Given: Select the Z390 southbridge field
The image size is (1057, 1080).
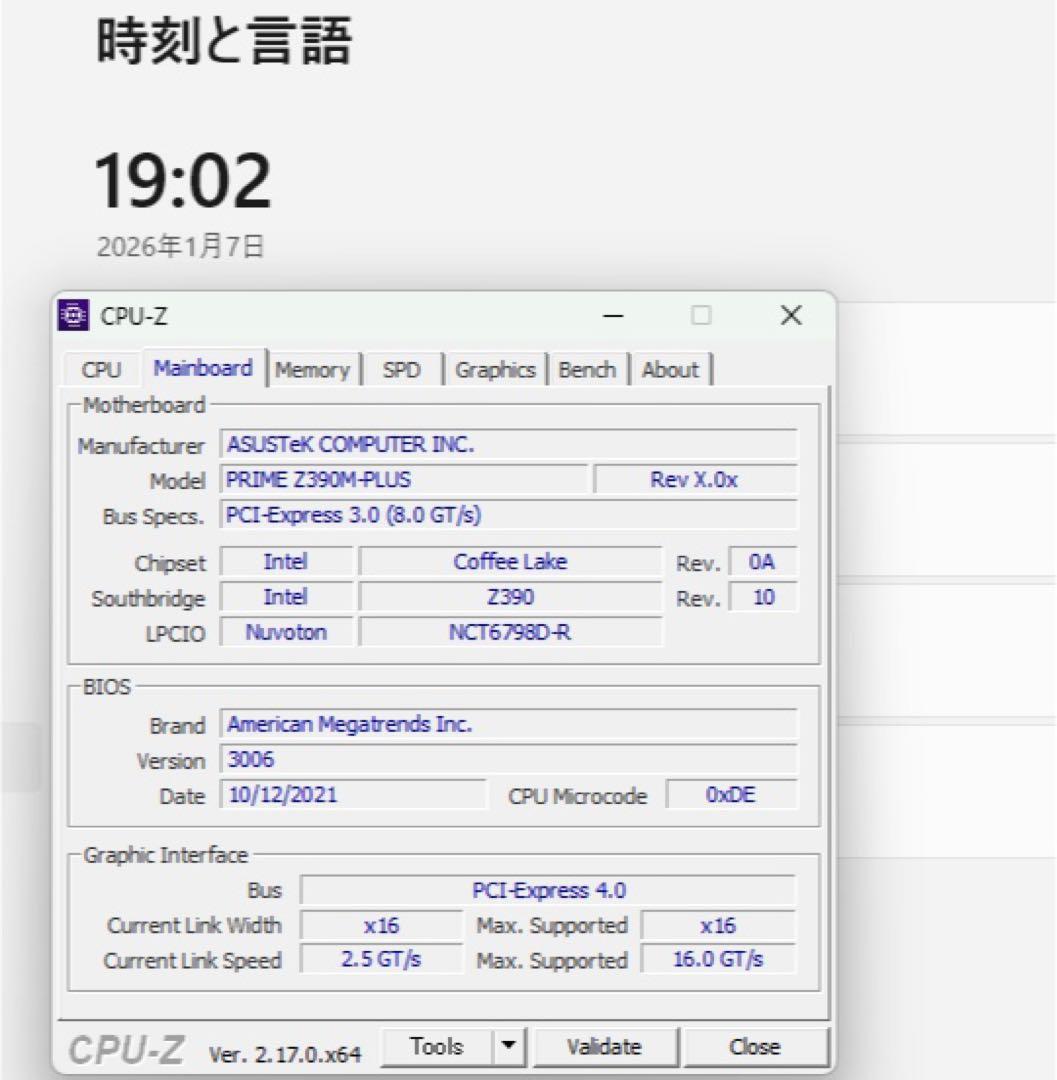Looking at the screenshot, I should point(510,596).
